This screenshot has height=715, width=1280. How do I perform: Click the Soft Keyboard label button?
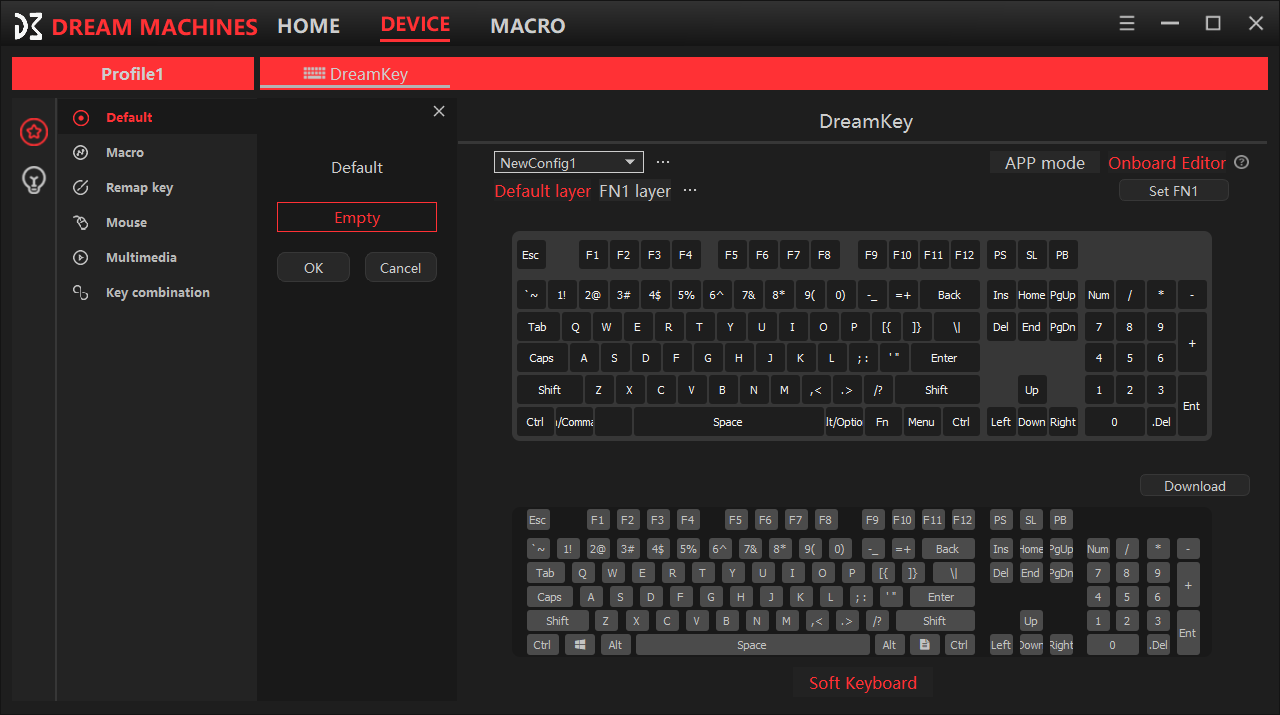(x=863, y=683)
